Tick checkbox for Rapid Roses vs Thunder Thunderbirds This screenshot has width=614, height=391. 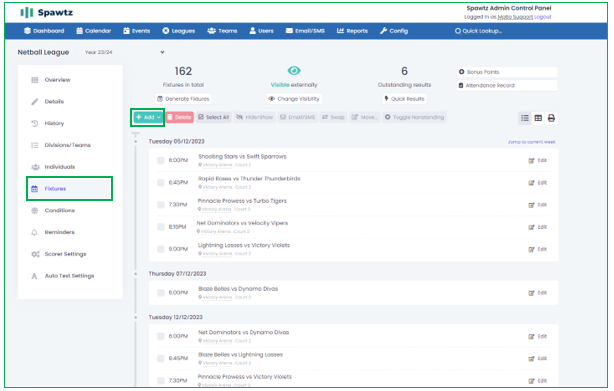(161, 183)
